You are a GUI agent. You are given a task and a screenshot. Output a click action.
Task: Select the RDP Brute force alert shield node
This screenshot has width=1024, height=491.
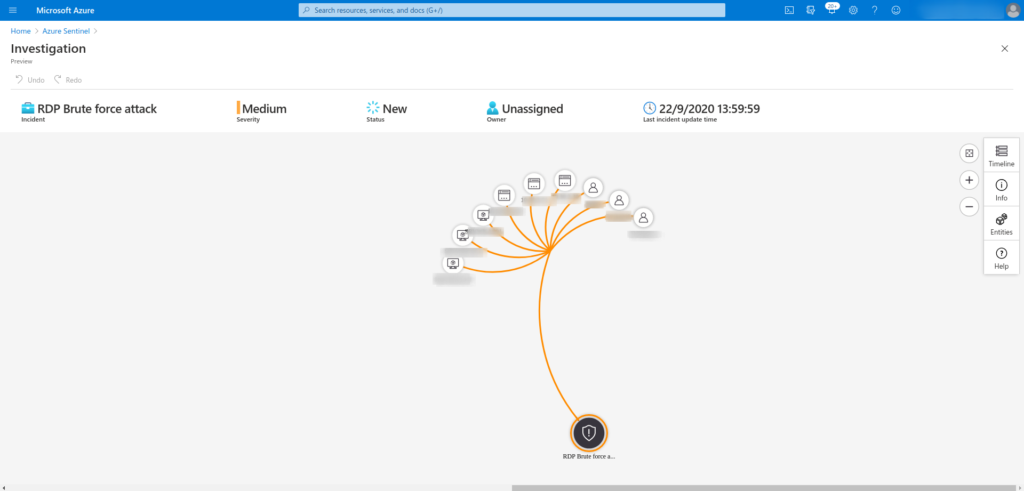589,432
